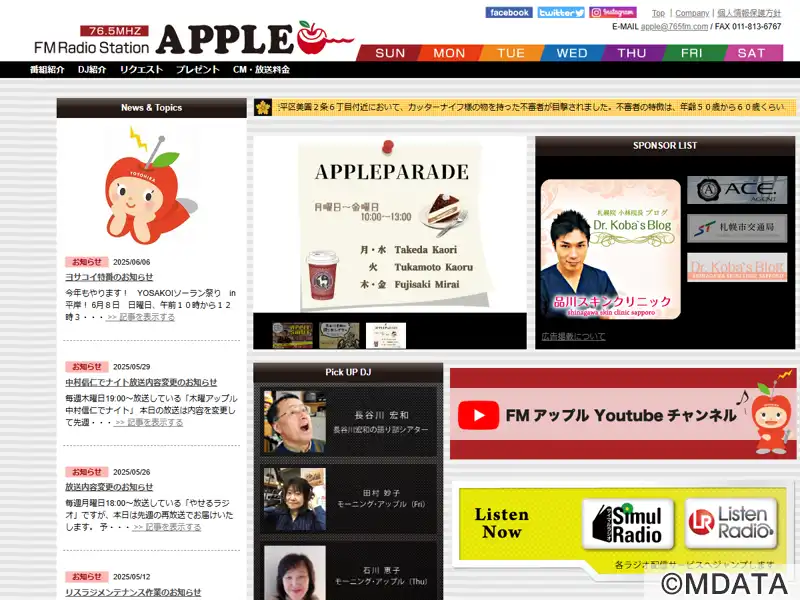Select the first slideshow thumbnail
Screen dimensions: 800x600
click(292, 335)
